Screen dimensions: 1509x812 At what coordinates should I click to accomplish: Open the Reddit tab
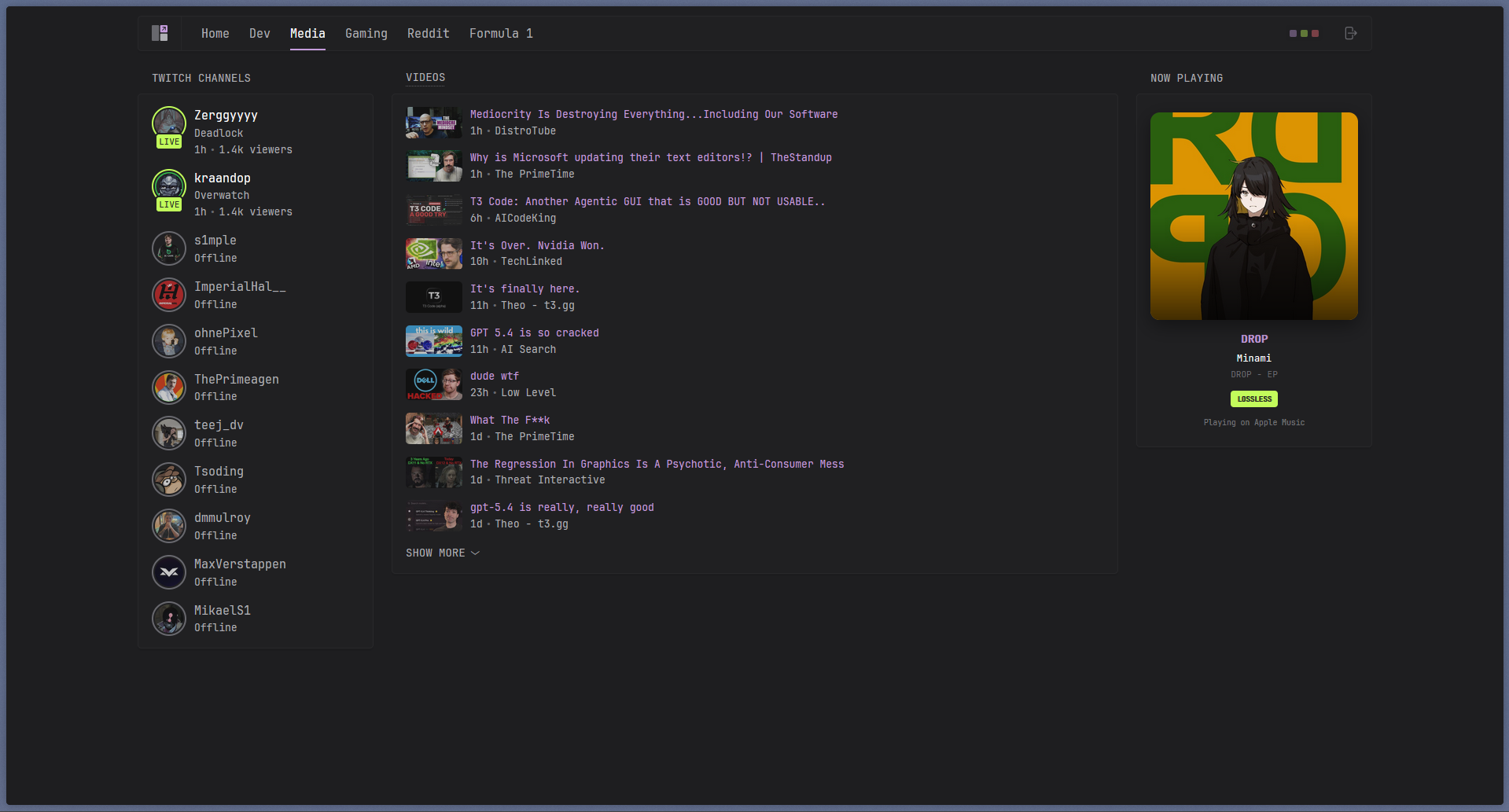(428, 33)
